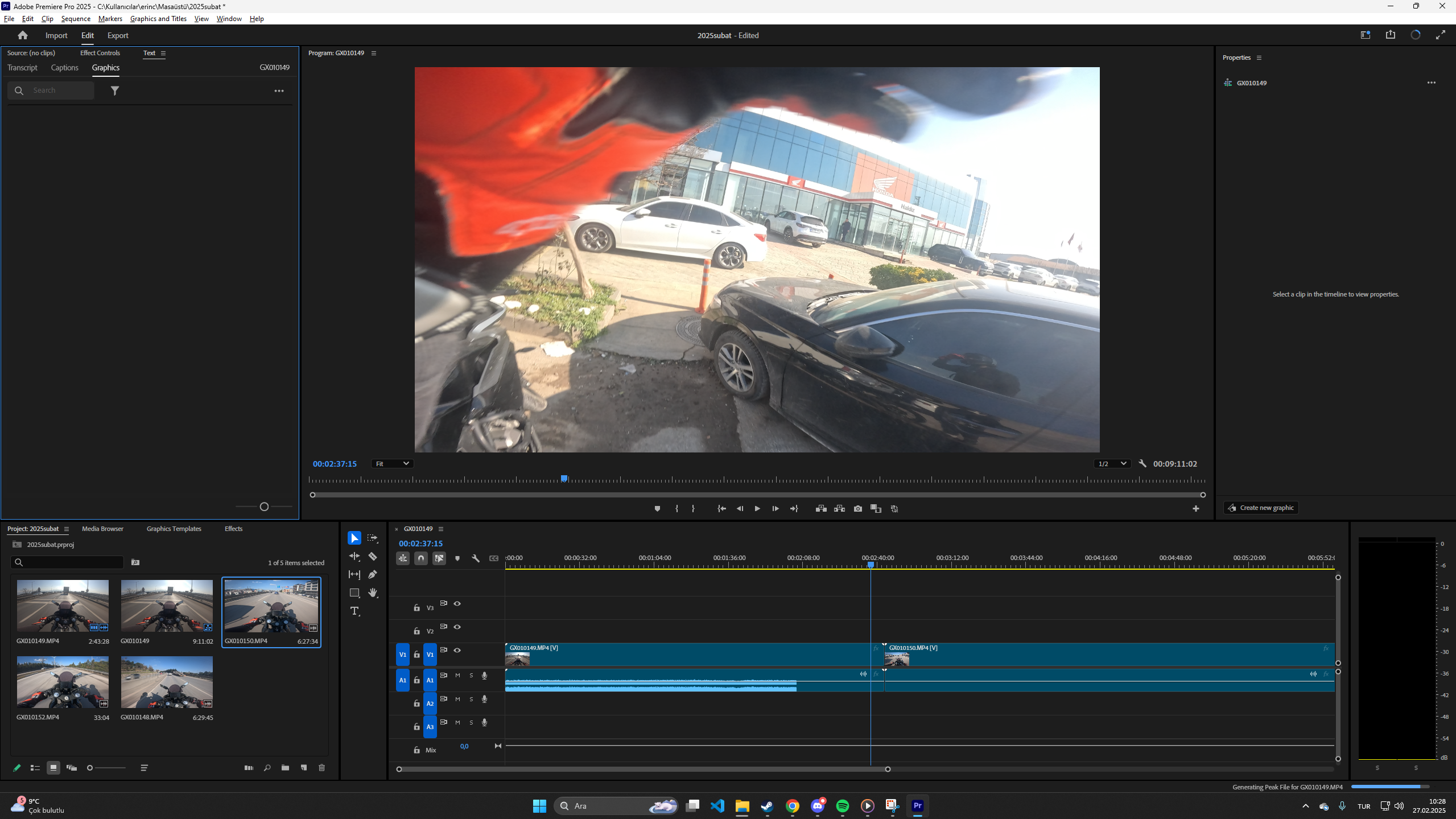
Task: Toggle Linked Selection in timeline
Action: click(439, 558)
